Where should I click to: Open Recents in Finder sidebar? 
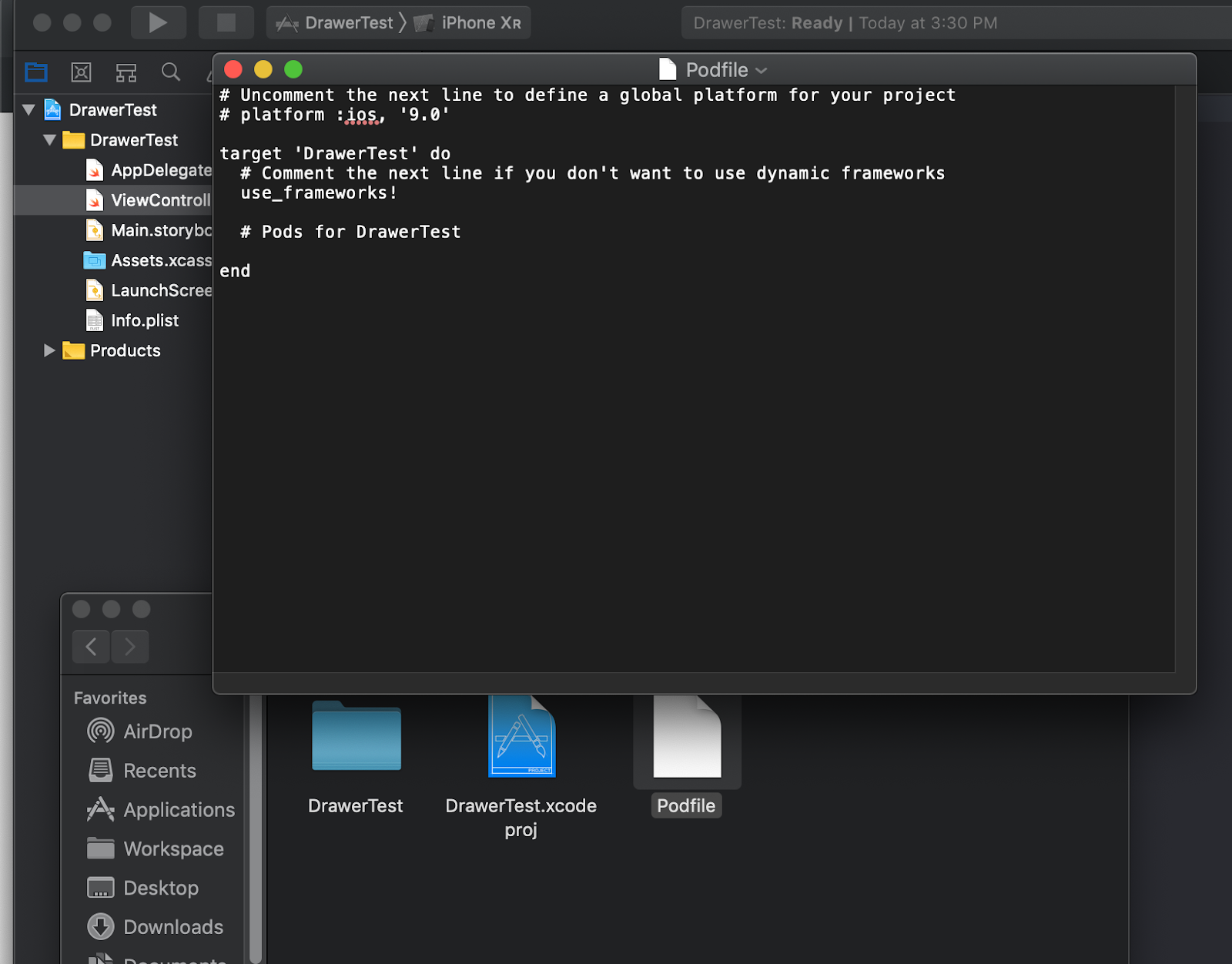click(142, 770)
